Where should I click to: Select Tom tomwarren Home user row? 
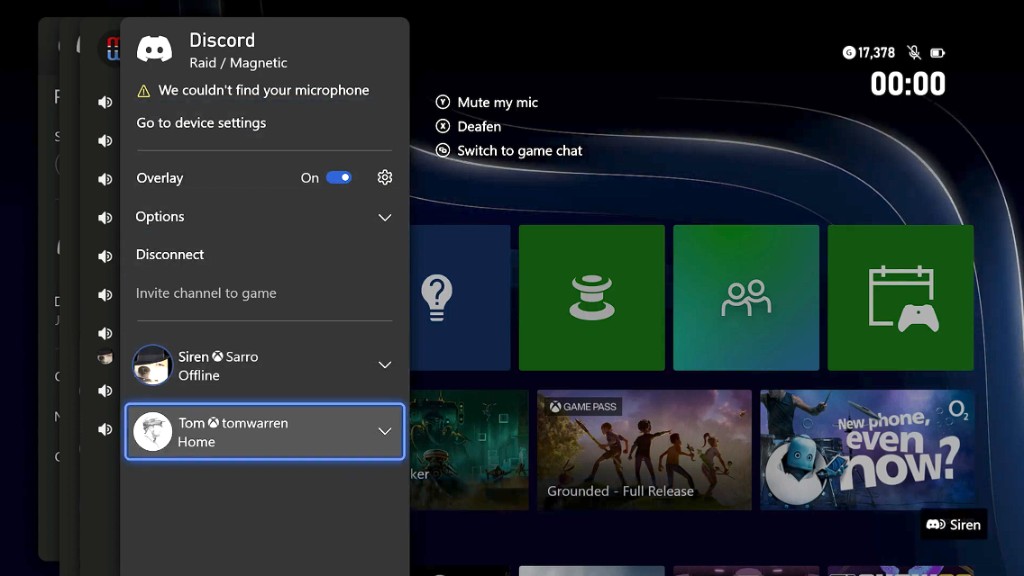point(264,432)
